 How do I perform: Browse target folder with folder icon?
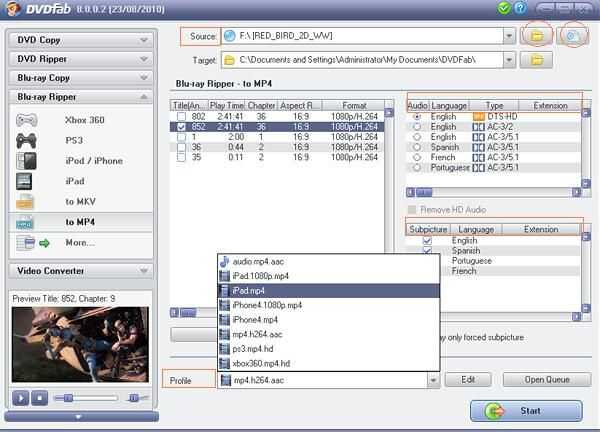(x=536, y=60)
